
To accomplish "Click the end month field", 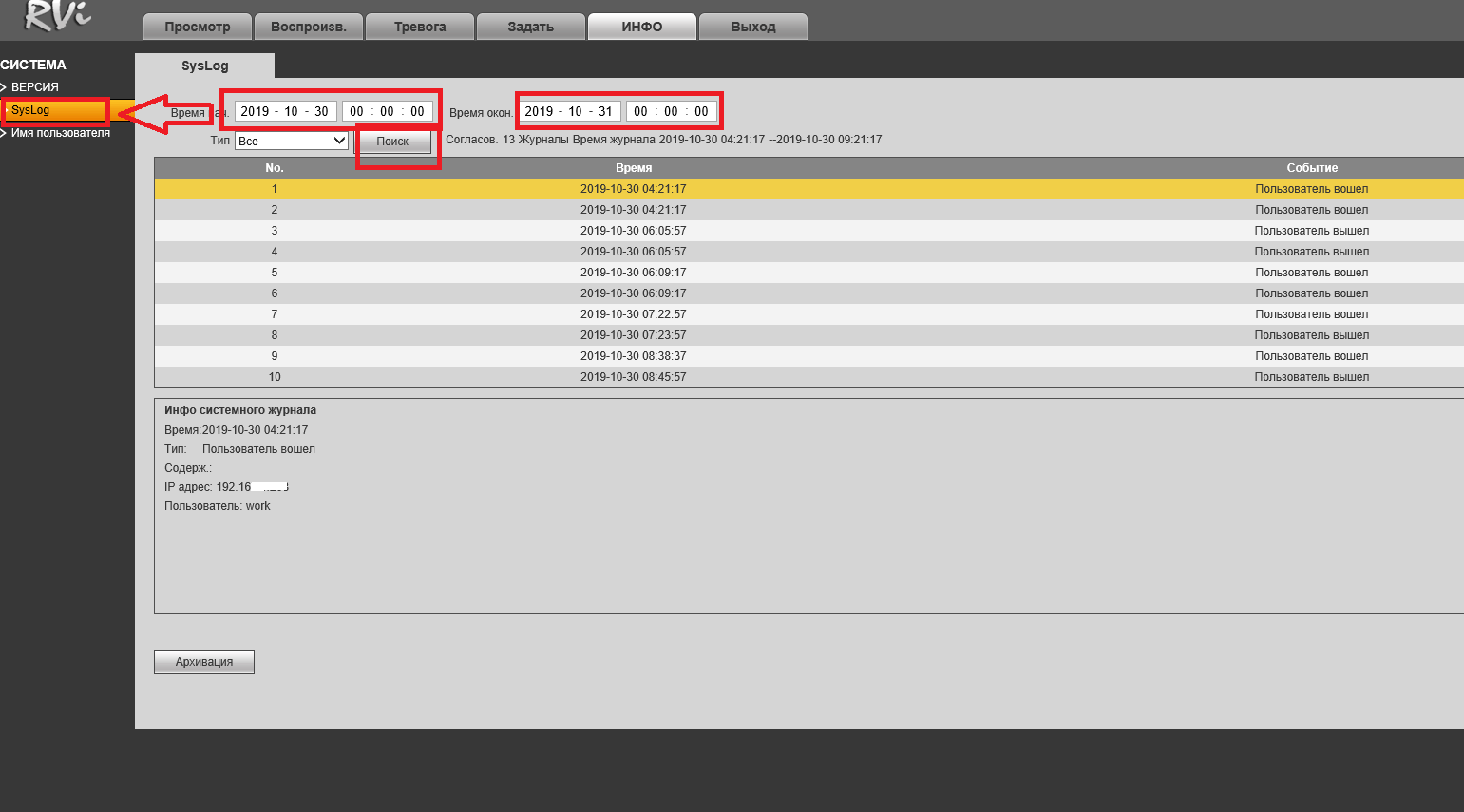I will pos(576,111).
